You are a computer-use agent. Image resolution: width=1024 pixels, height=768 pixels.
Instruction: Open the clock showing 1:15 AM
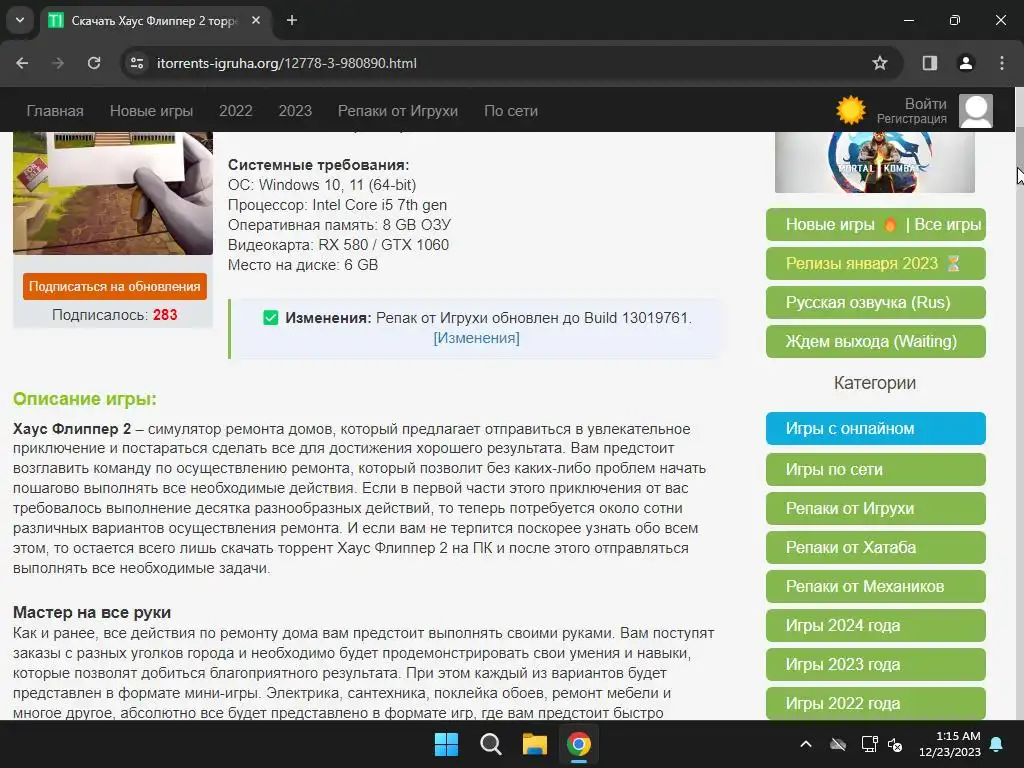[x=950, y=744]
